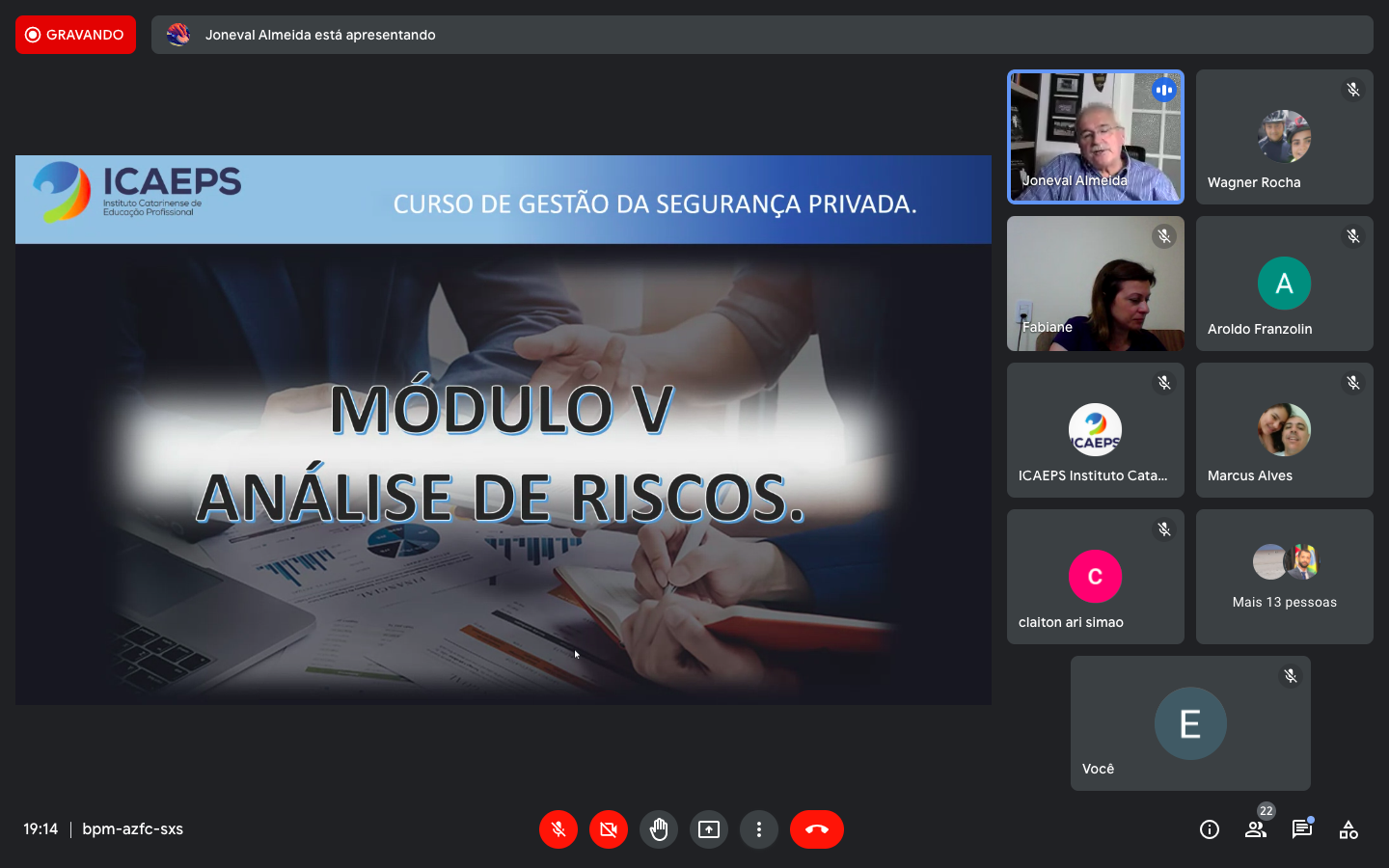Viewport: 1389px width, 868px height.
Task: Raise your hand
Action: coord(659,829)
